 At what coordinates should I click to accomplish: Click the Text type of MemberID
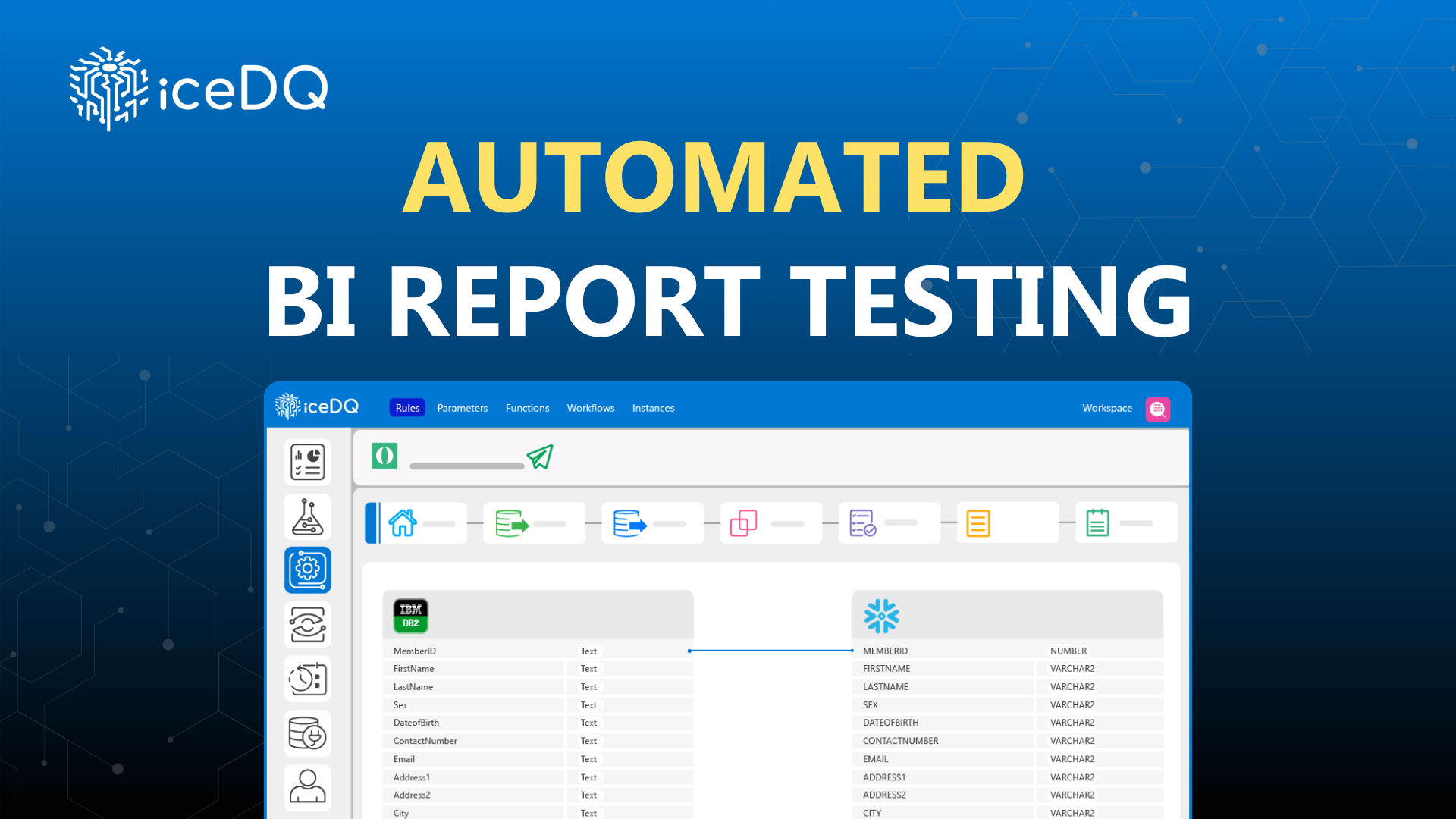[588, 651]
